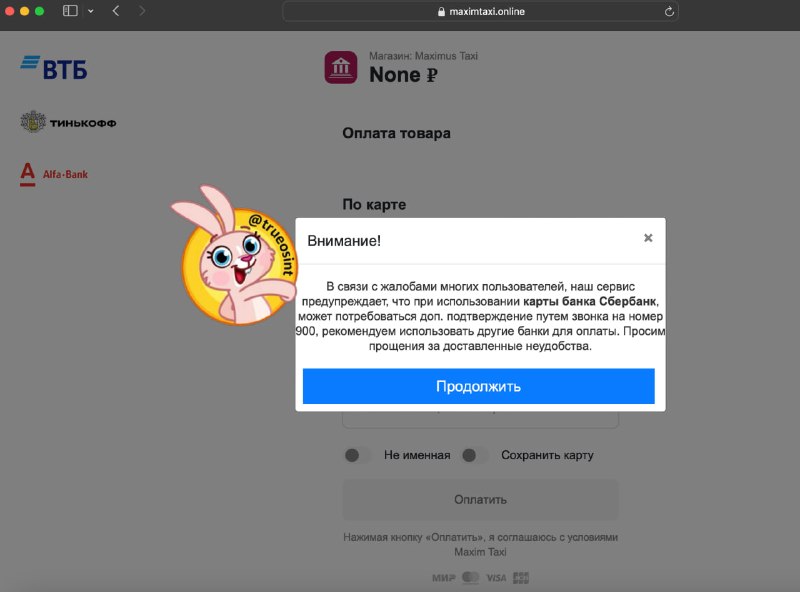Click the maximtaxi.online address bar
This screenshot has width=800, height=592.
tap(480, 11)
